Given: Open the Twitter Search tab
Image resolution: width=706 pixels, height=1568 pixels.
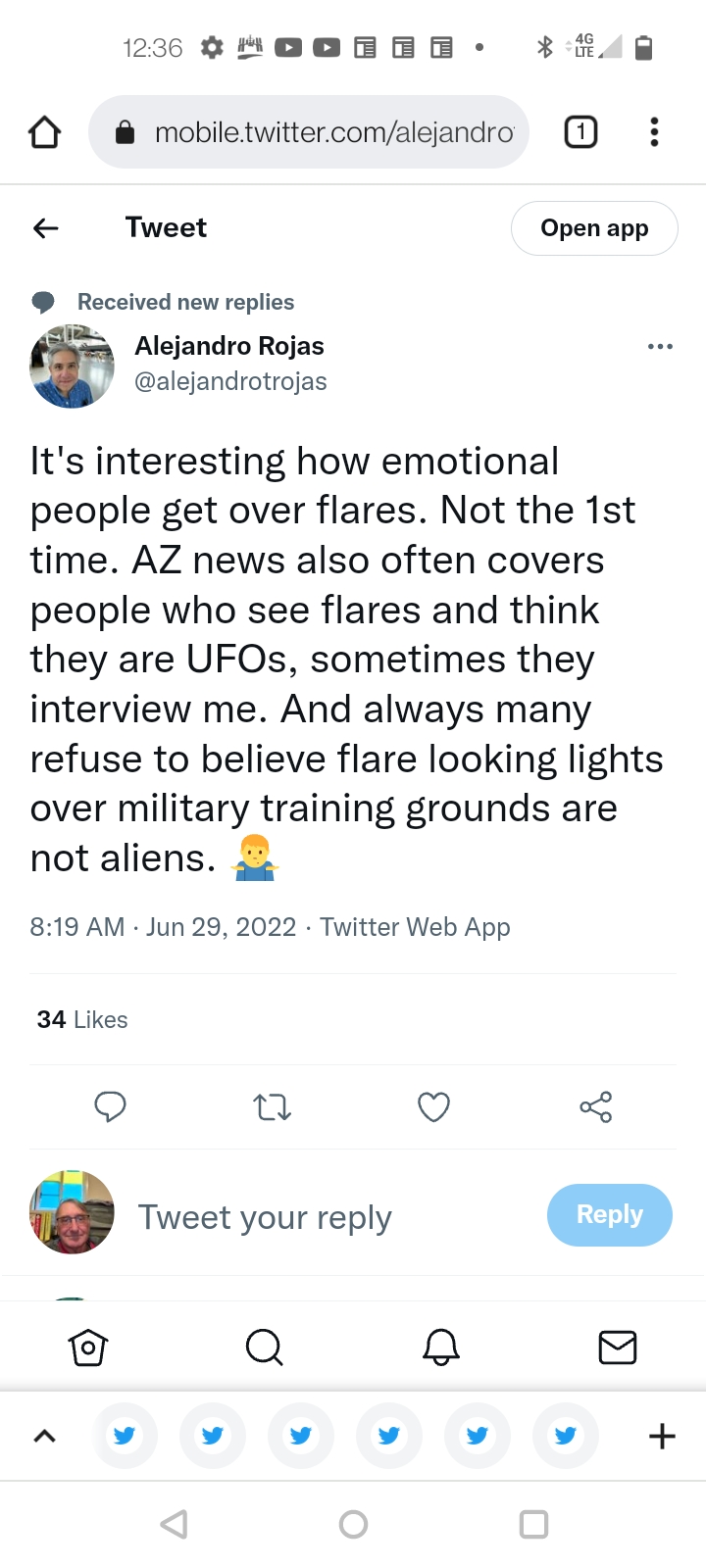Looking at the screenshot, I should (x=264, y=1347).
